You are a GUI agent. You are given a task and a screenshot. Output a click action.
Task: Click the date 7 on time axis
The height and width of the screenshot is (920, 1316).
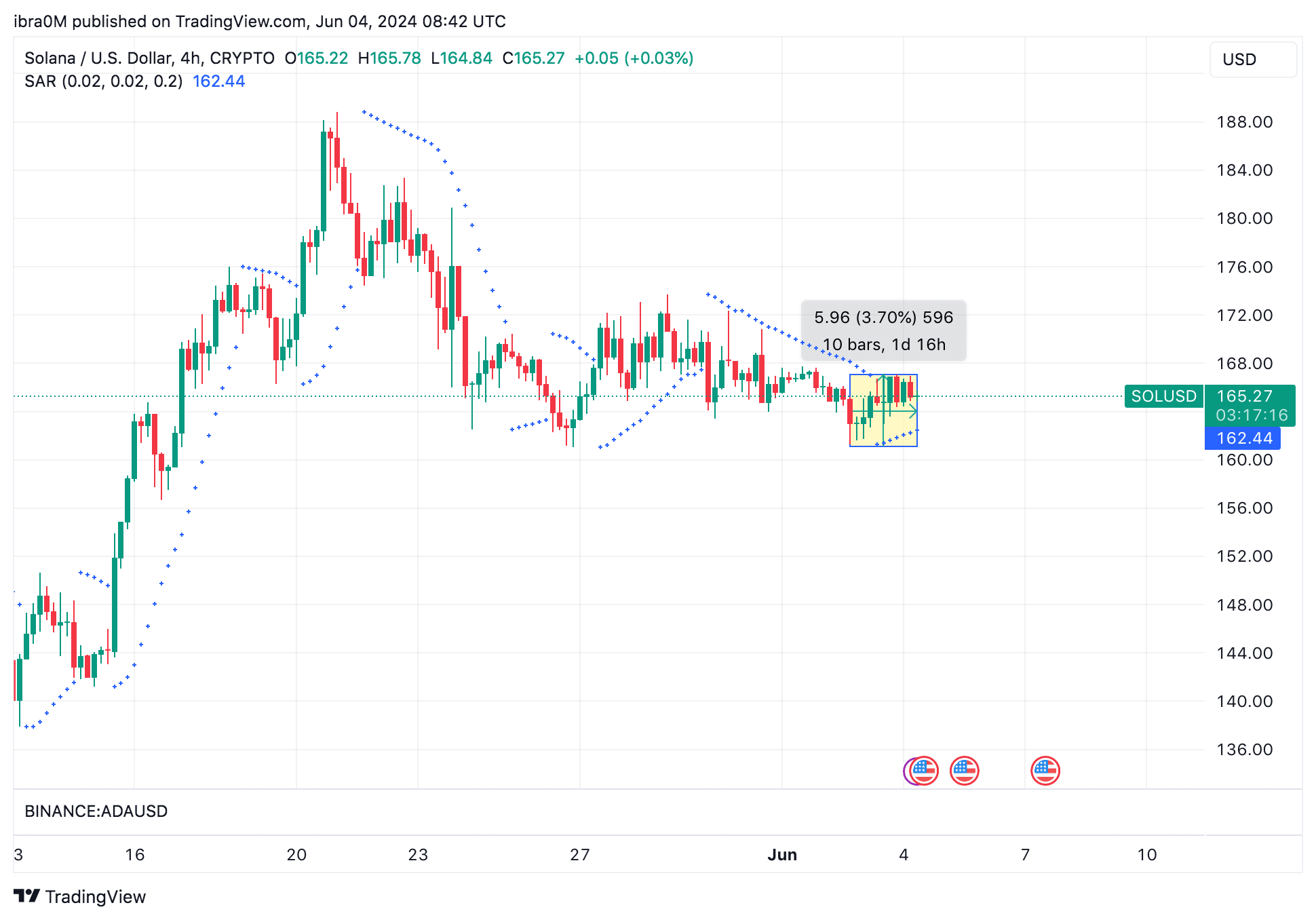coord(1026,855)
